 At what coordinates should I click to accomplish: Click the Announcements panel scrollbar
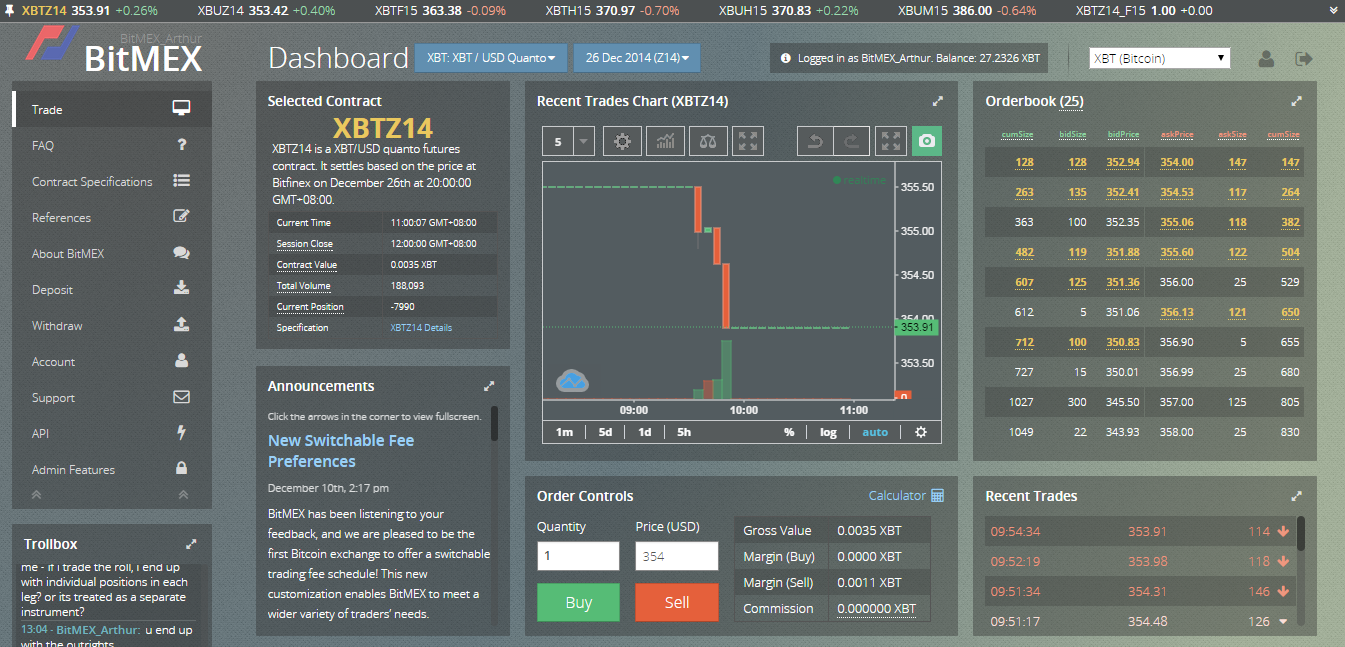(x=494, y=423)
